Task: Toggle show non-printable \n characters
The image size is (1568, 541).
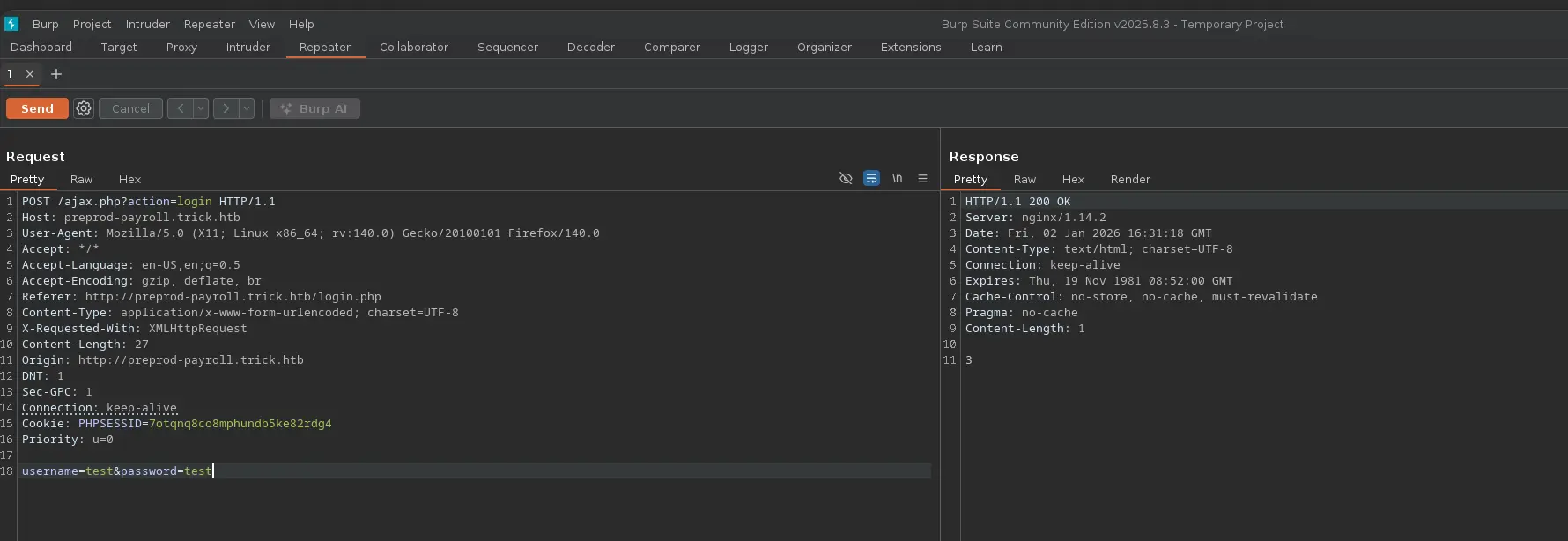Action: 897,179
